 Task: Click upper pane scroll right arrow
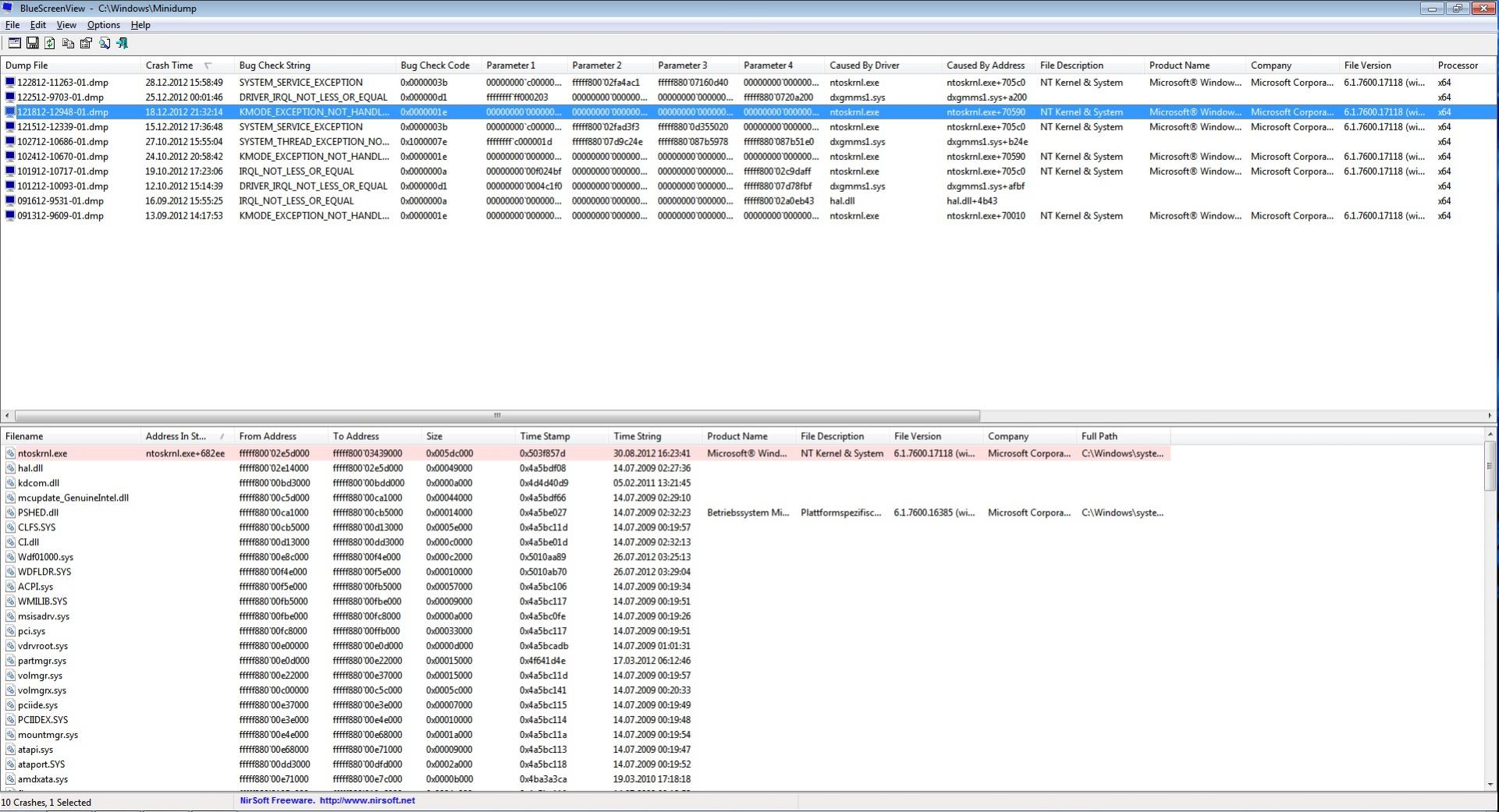click(x=1490, y=416)
